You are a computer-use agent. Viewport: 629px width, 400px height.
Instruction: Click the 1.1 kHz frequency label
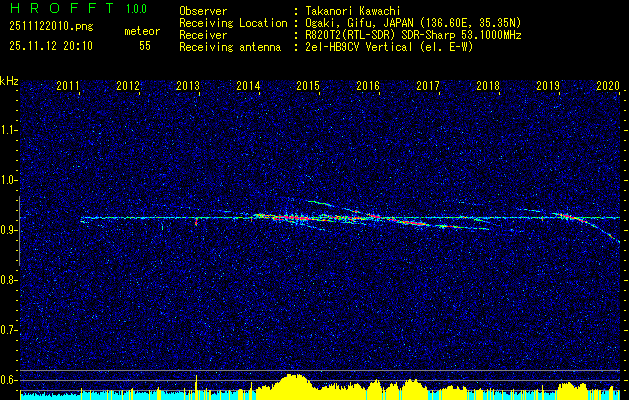click(x=9, y=130)
